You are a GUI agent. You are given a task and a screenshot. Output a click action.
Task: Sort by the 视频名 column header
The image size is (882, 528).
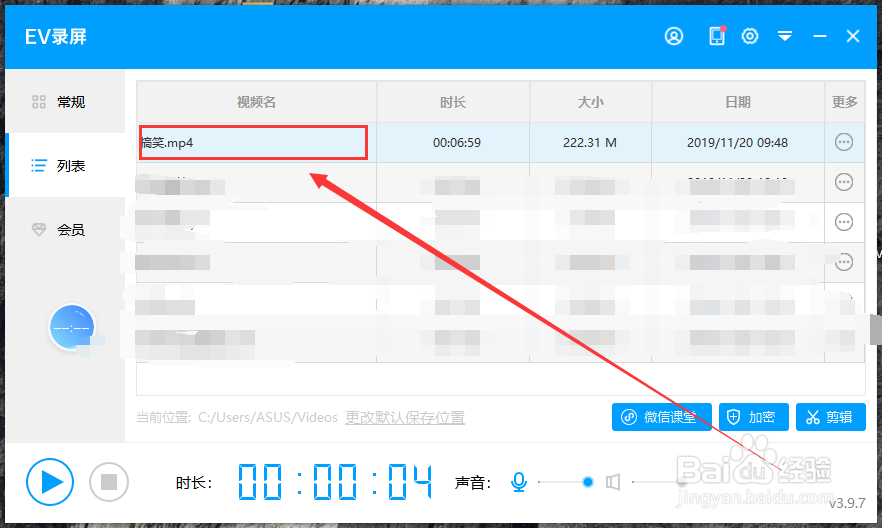pos(256,102)
